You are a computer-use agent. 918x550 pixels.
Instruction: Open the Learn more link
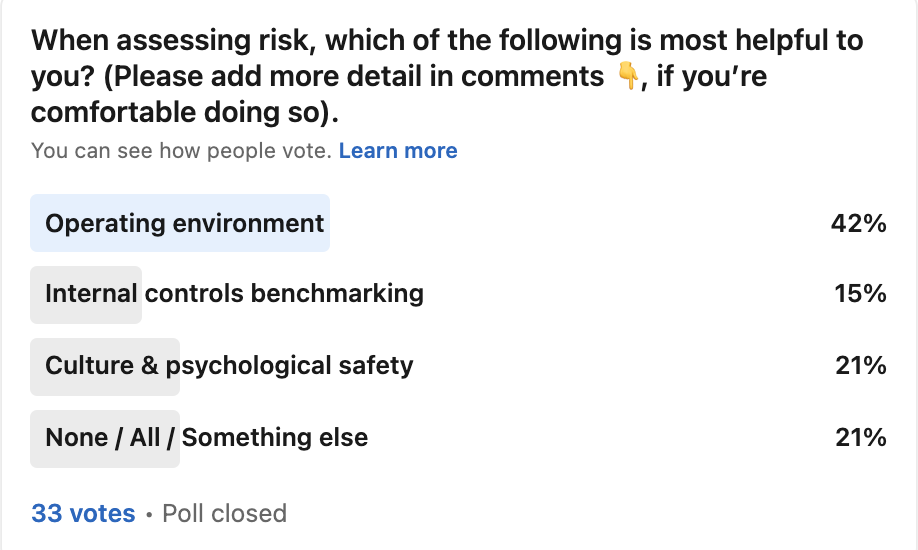click(x=398, y=151)
